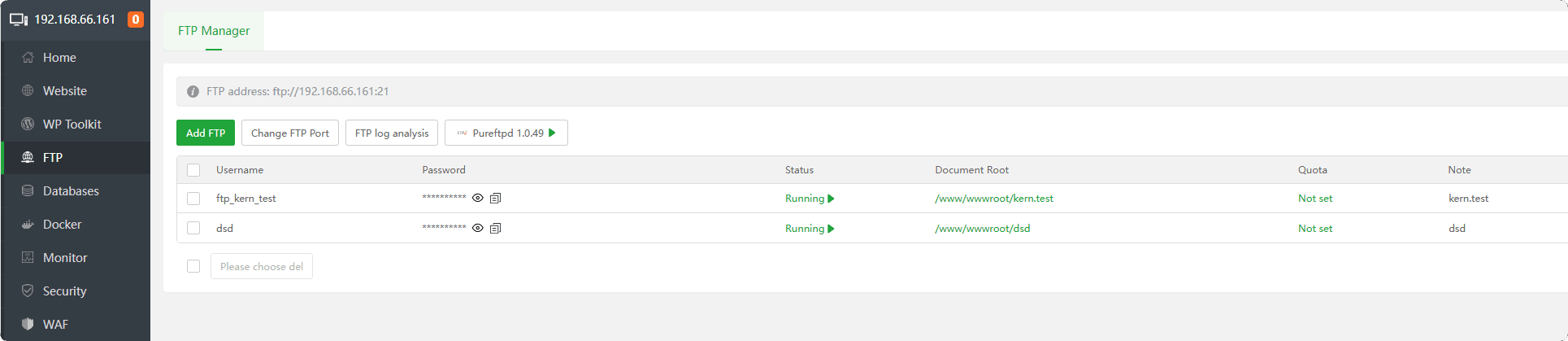Navigate to the WAF section
This screenshot has width=1568, height=341.
pyautogui.click(x=55, y=325)
